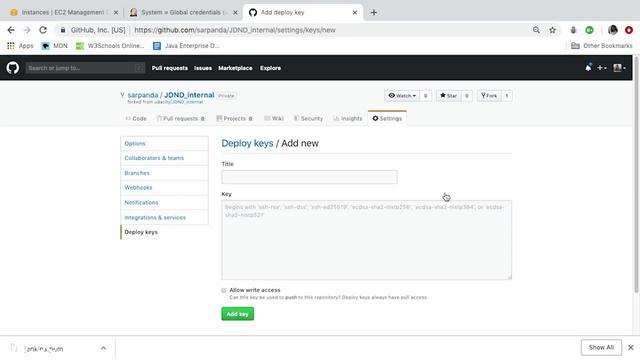Screen dimensions: 640x360
Task: Reload the page with refresh icon
Action: point(43,30)
